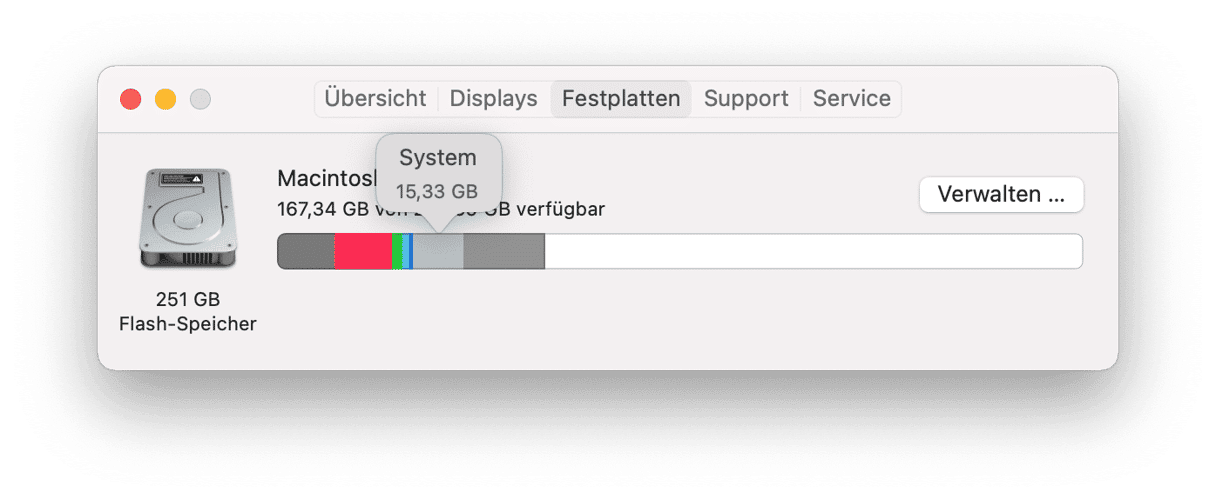Click the yellow minimize window button

[165, 99]
